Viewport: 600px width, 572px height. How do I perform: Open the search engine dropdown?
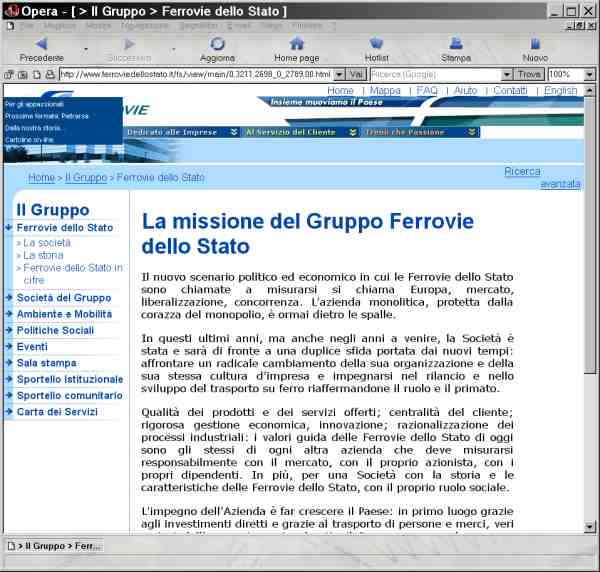tap(507, 74)
